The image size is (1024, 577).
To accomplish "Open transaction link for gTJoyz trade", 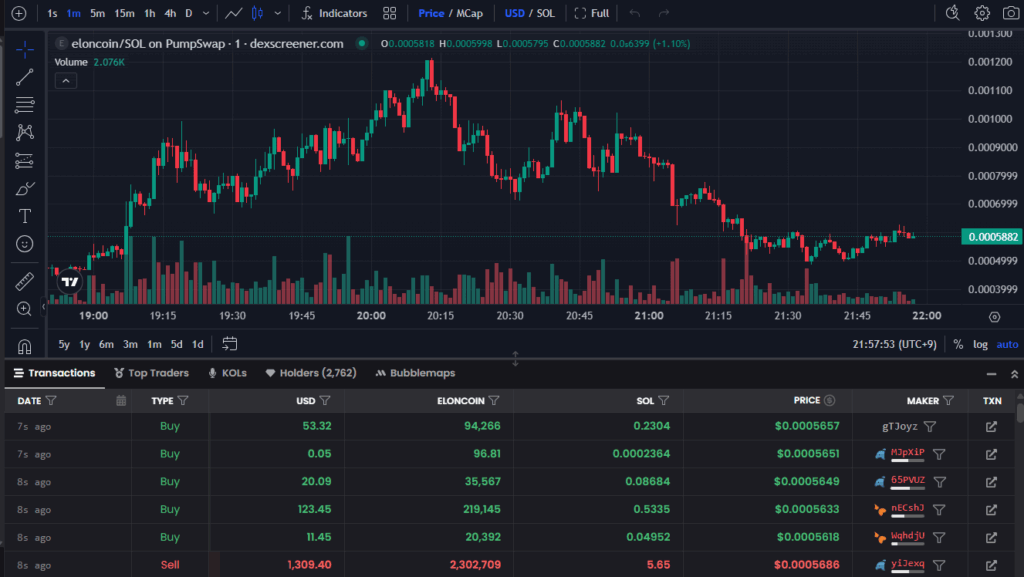I will click(991, 427).
